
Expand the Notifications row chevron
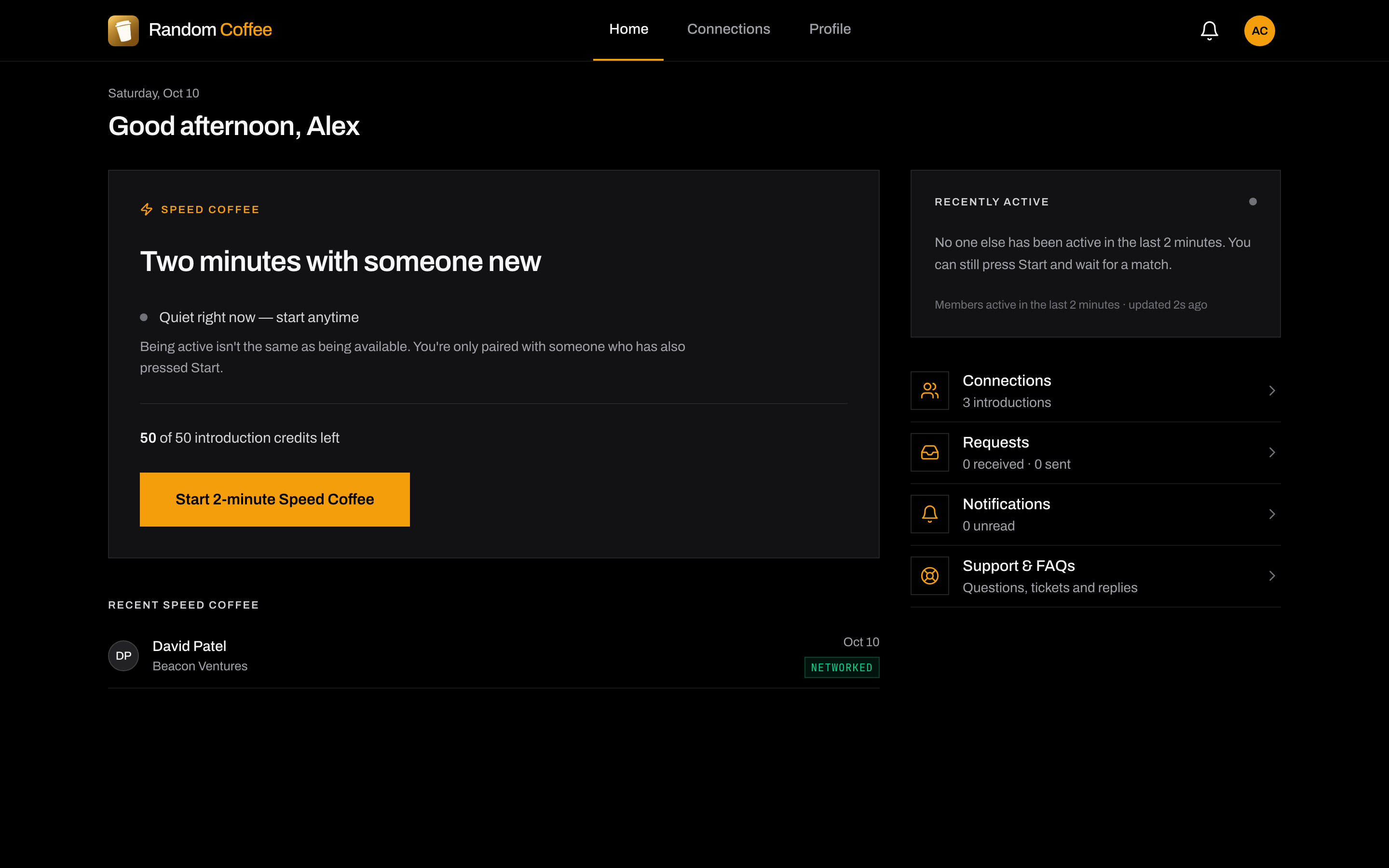pos(1272,514)
